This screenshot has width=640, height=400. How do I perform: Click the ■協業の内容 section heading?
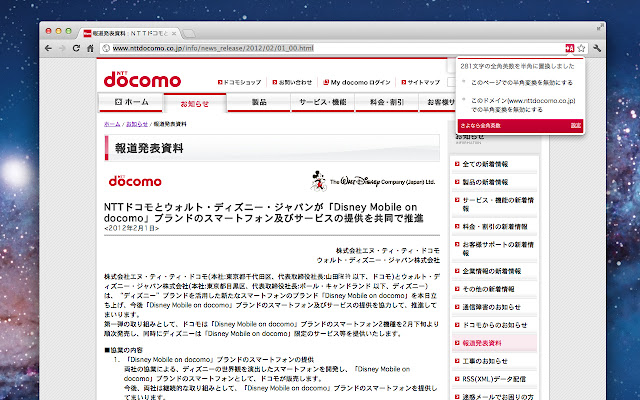pos(123,350)
